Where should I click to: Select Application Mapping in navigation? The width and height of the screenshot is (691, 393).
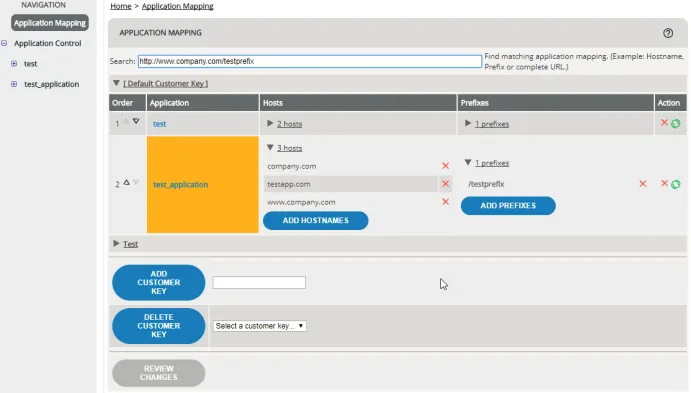point(50,23)
